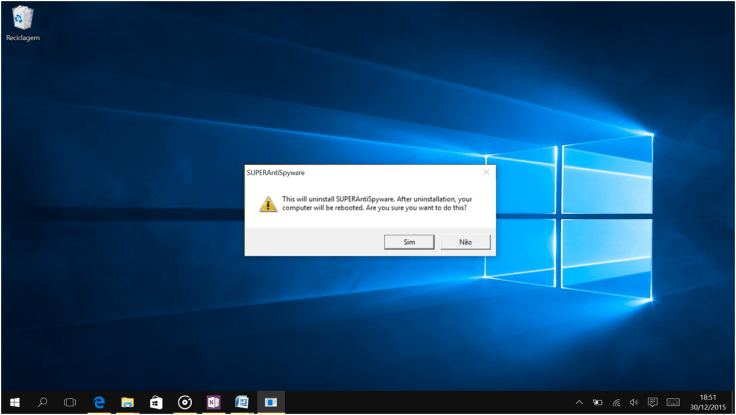
Task: Open Task View on the taskbar
Action: tap(70, 402)
